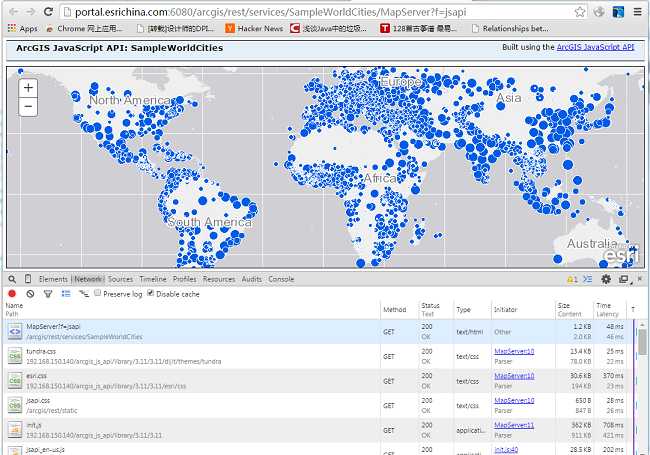This screenshot has width=650, height=455.
Task: Switch to the Audits tab
Action: point(252,279)
